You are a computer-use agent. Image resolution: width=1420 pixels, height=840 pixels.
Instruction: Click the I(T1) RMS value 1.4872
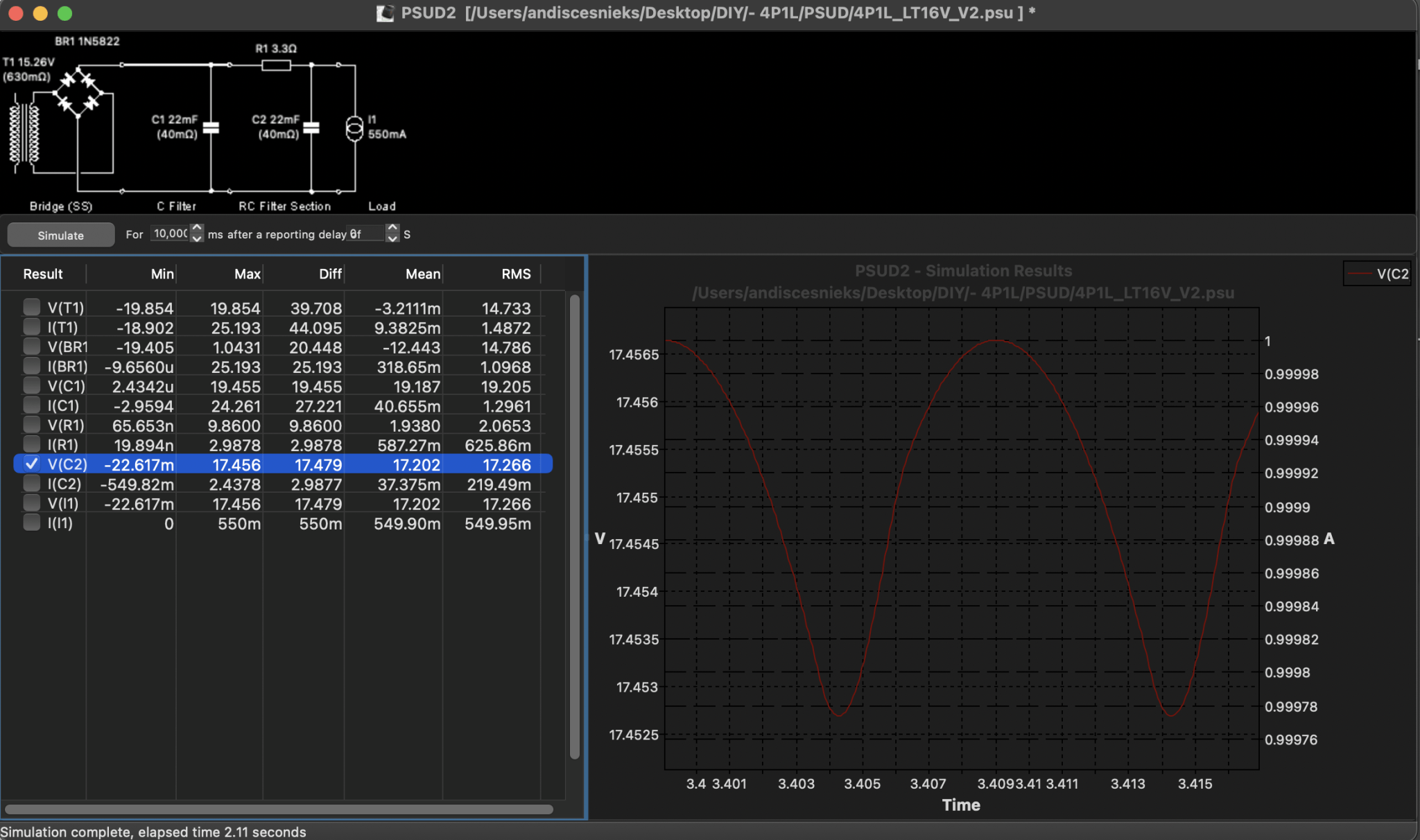pyautogui.click(x=506, y=328)
